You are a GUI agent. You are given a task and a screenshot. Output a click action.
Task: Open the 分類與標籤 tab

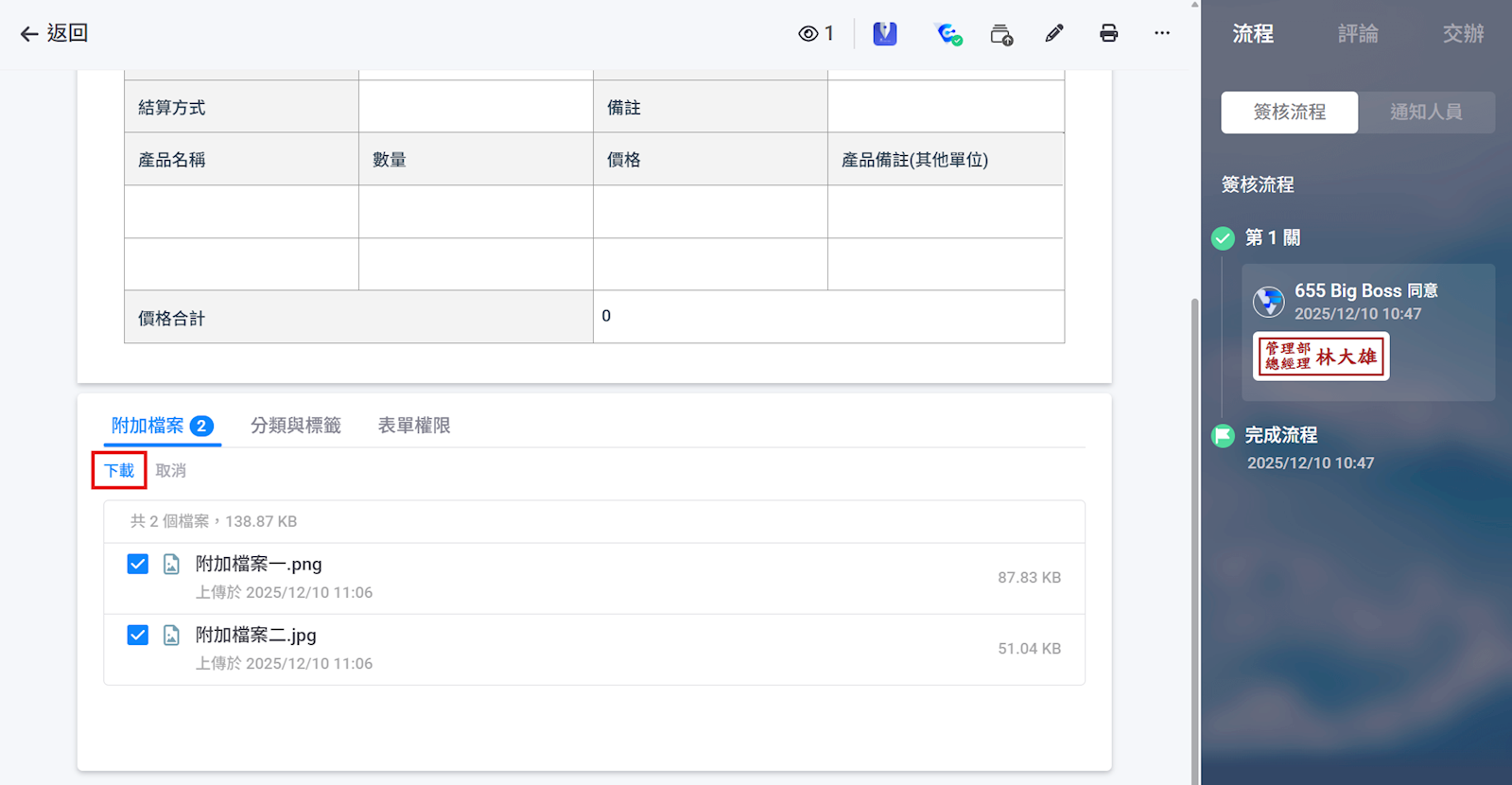coord(295,426)
